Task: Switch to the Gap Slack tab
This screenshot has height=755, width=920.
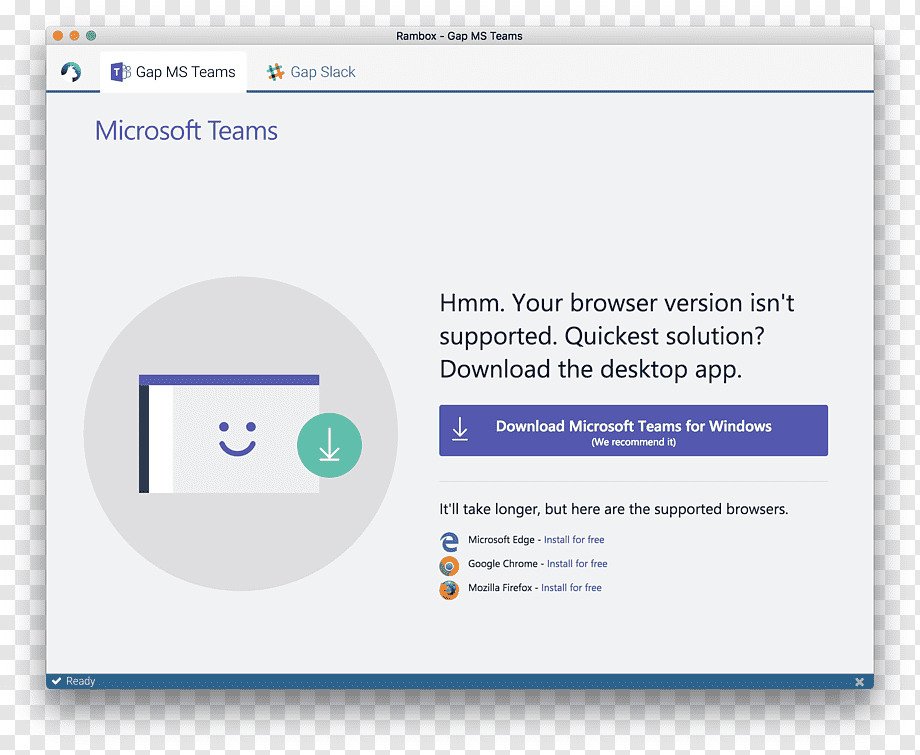Action: point(311,72)
